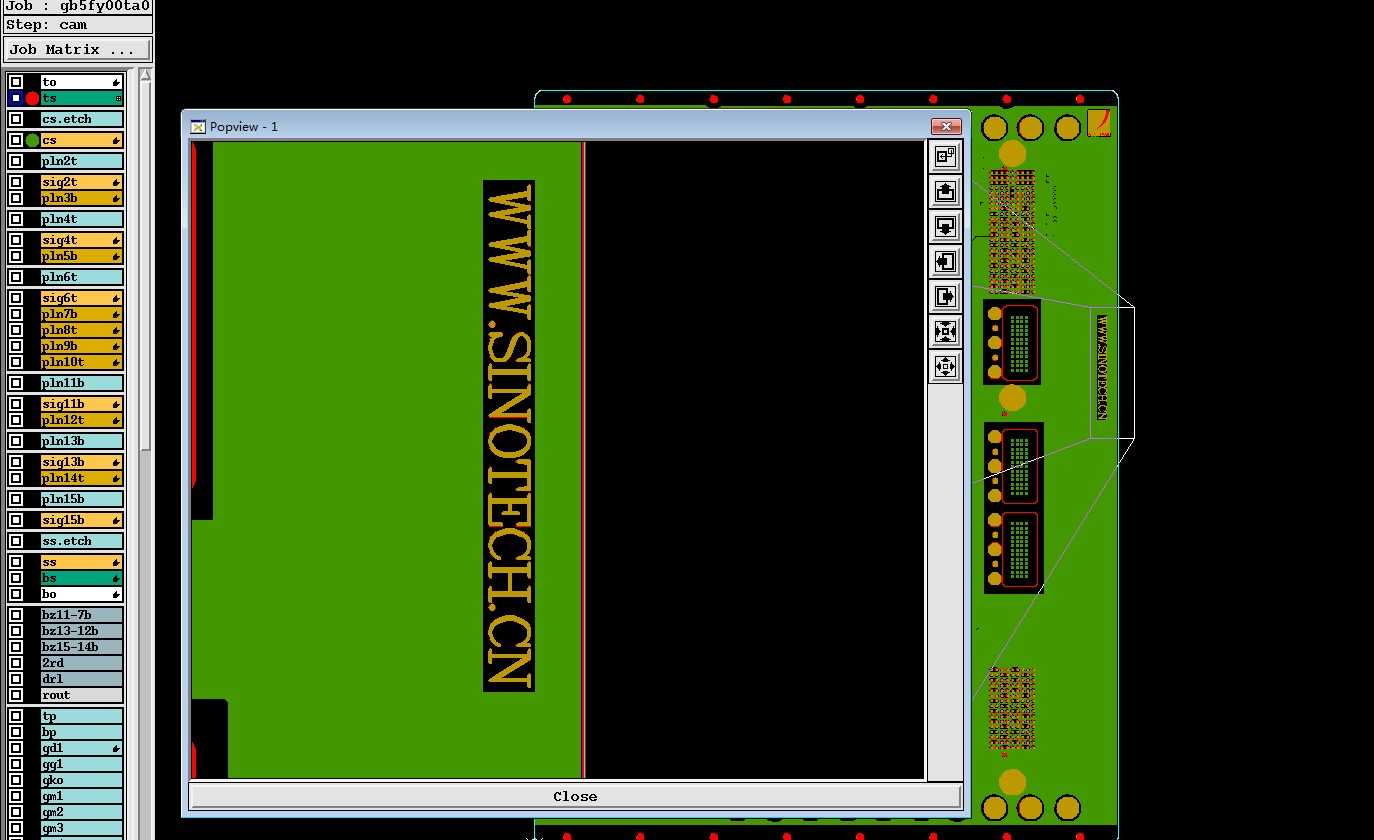The image size is (1374, 840).
Task: Click the small square marker on the ts row
Action: [x=118, y=98]
